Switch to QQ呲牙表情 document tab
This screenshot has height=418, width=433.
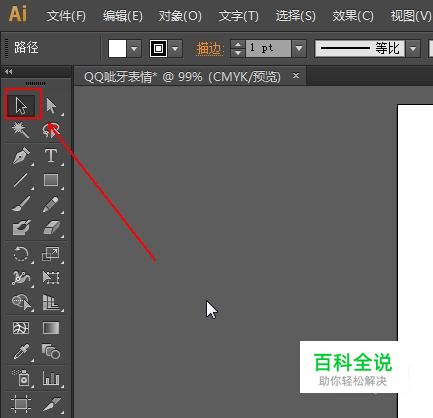click(x=182, y=77)
